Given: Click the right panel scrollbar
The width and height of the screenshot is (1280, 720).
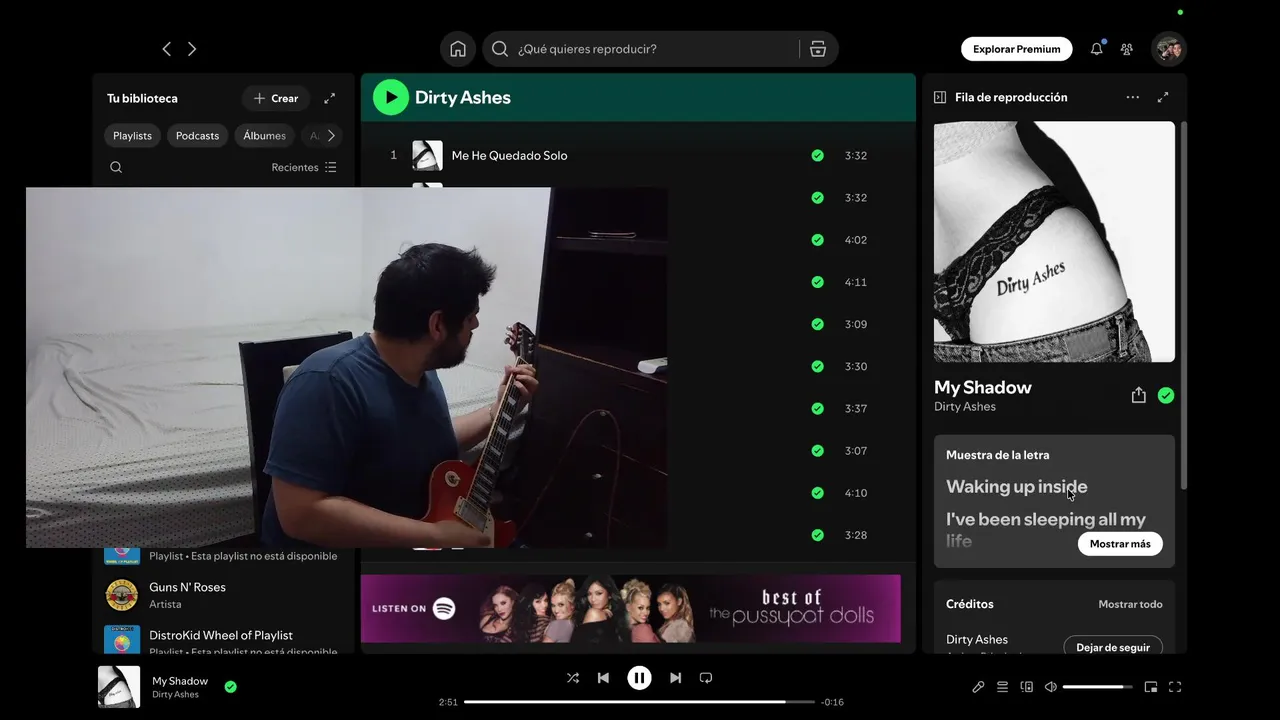Looking at the screenshot, I should click(x=1184, y=305).
